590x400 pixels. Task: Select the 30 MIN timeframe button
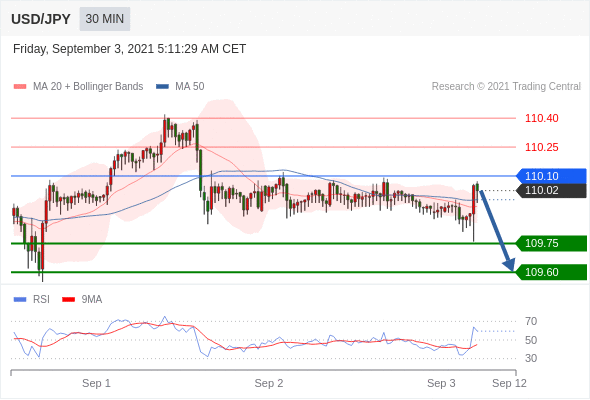pyautogui.click(x=105, y=19)
